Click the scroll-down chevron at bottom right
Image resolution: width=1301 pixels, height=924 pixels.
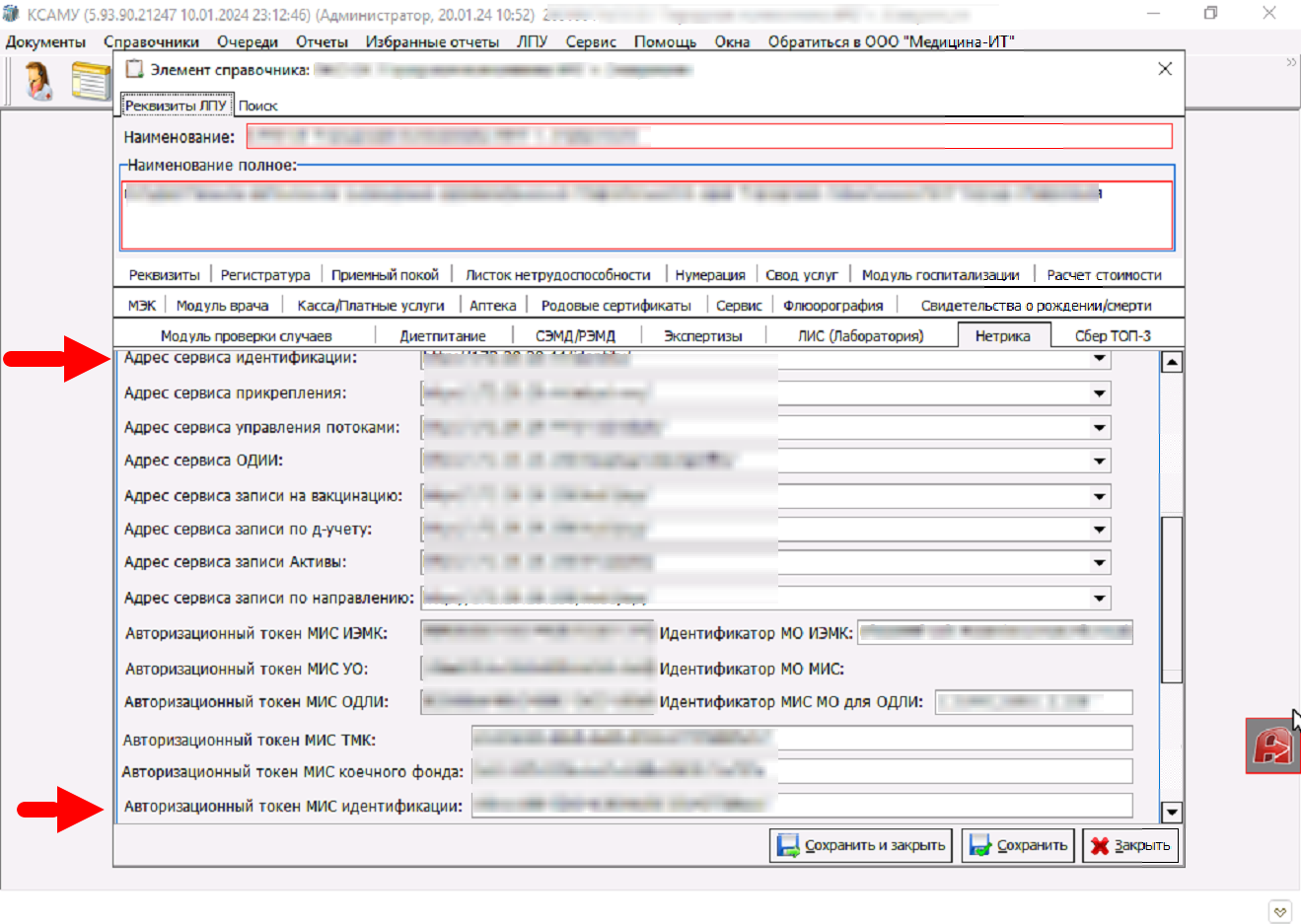(1279, 912)
